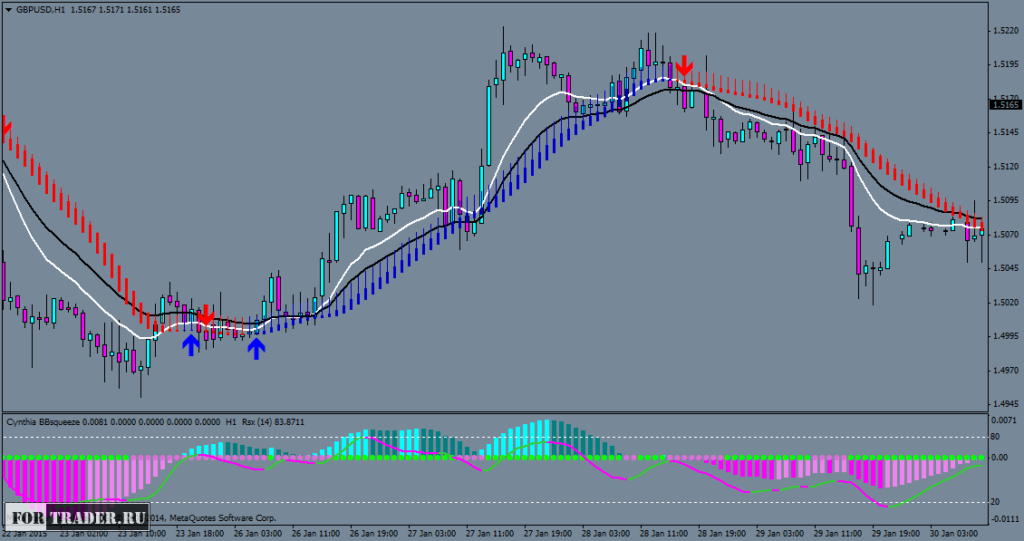Click the right blue buy arrow
The height and width of the screenshot is (541, 1024).
(x=256, y=347)
